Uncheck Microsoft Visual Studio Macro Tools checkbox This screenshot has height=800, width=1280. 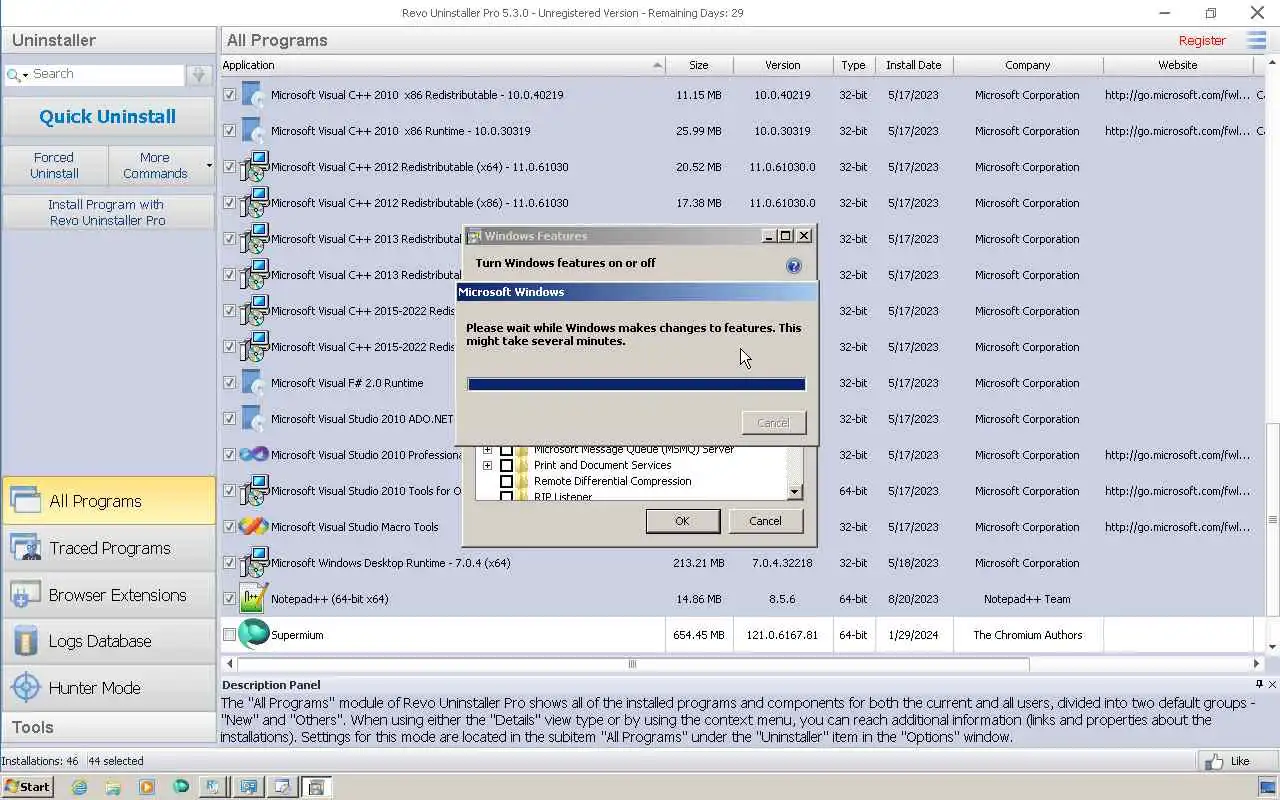coord(230,527)
